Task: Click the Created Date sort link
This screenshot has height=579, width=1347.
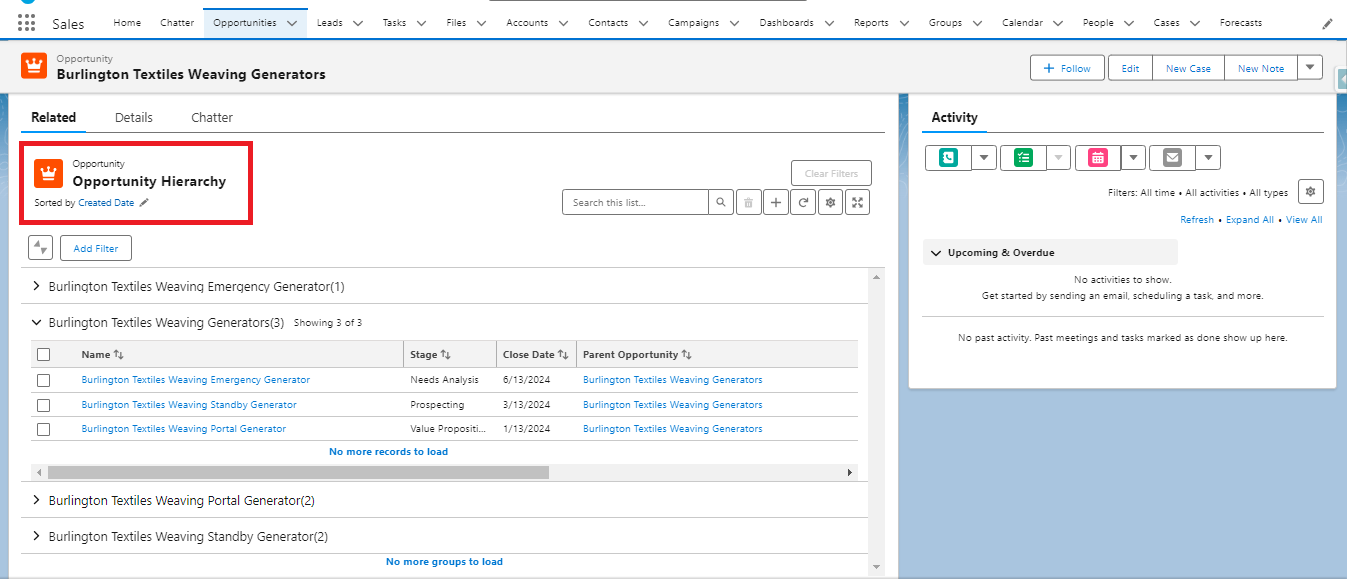Action: point(106,203)
